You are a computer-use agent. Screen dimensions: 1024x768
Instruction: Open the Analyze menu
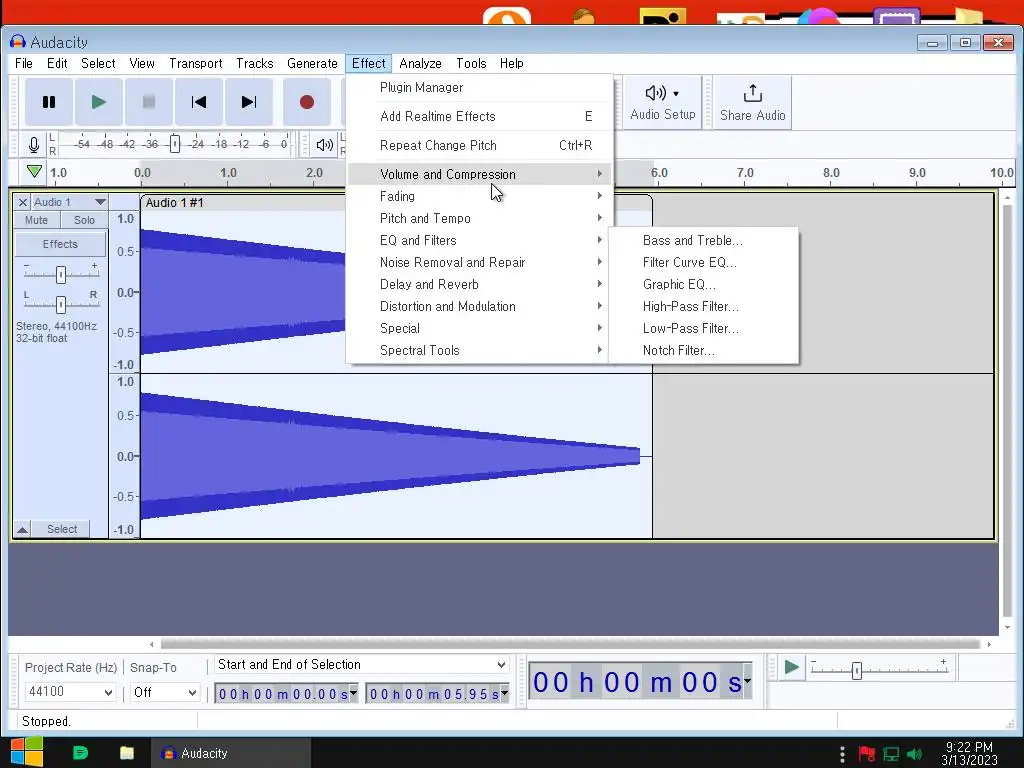(421, 63)
